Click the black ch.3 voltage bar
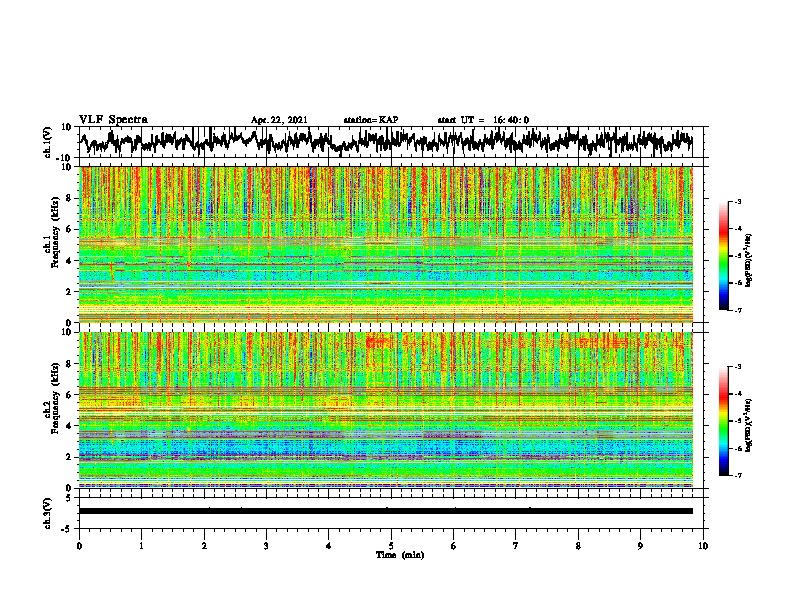The height and width of the screenshot is (612, 792). click(x=385, y=511)
